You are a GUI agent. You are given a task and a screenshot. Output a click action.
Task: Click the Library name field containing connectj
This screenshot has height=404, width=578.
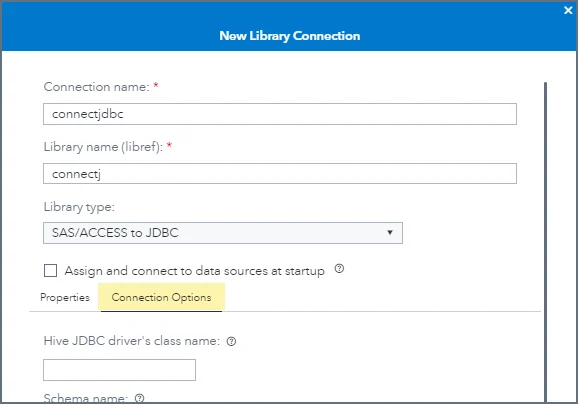tap(280, 174)
